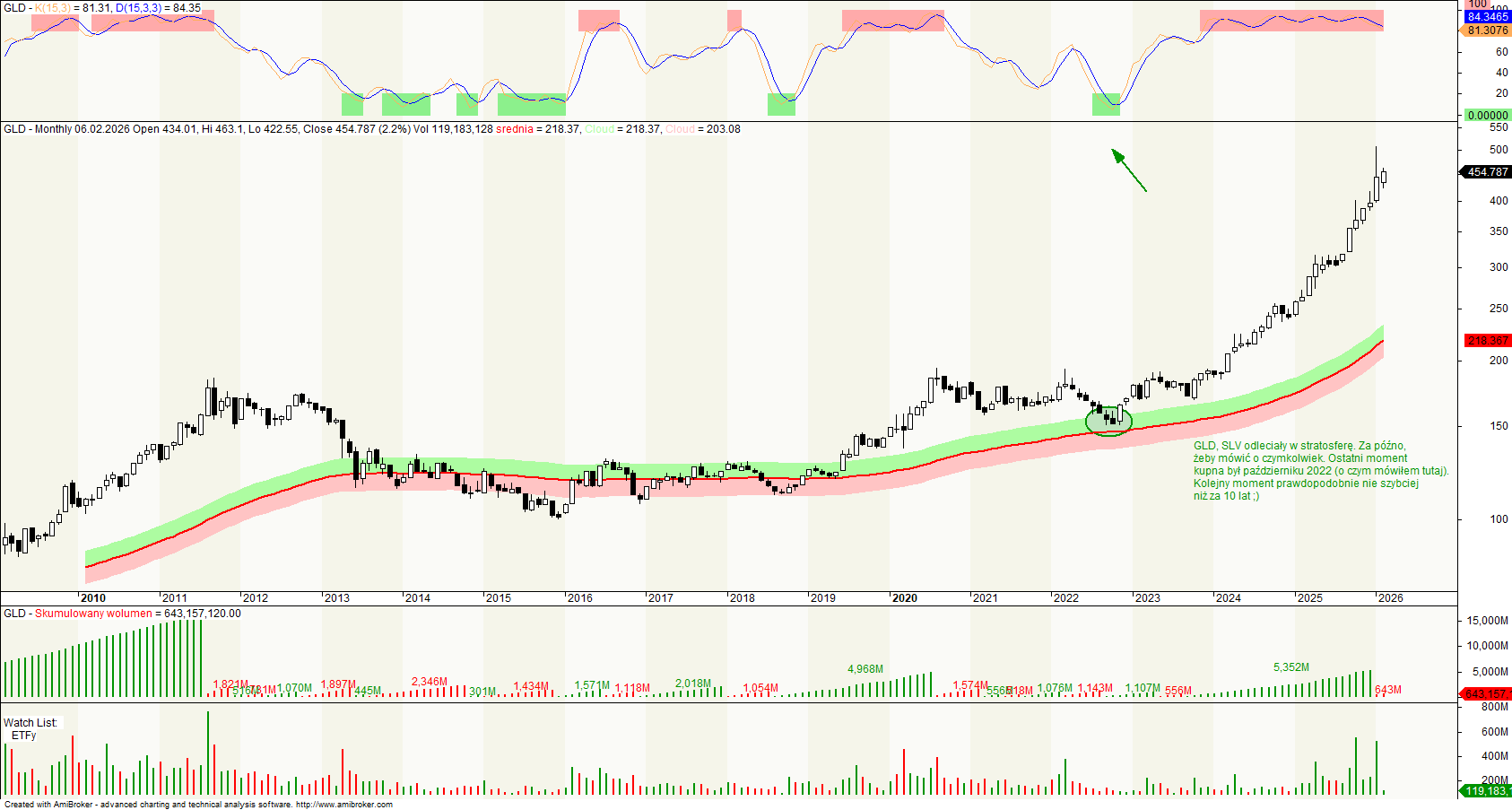Select the green ellipse marking the October 2022 candles
Viewport: 1512px width, 810px height.
[x=1109, y=421]
